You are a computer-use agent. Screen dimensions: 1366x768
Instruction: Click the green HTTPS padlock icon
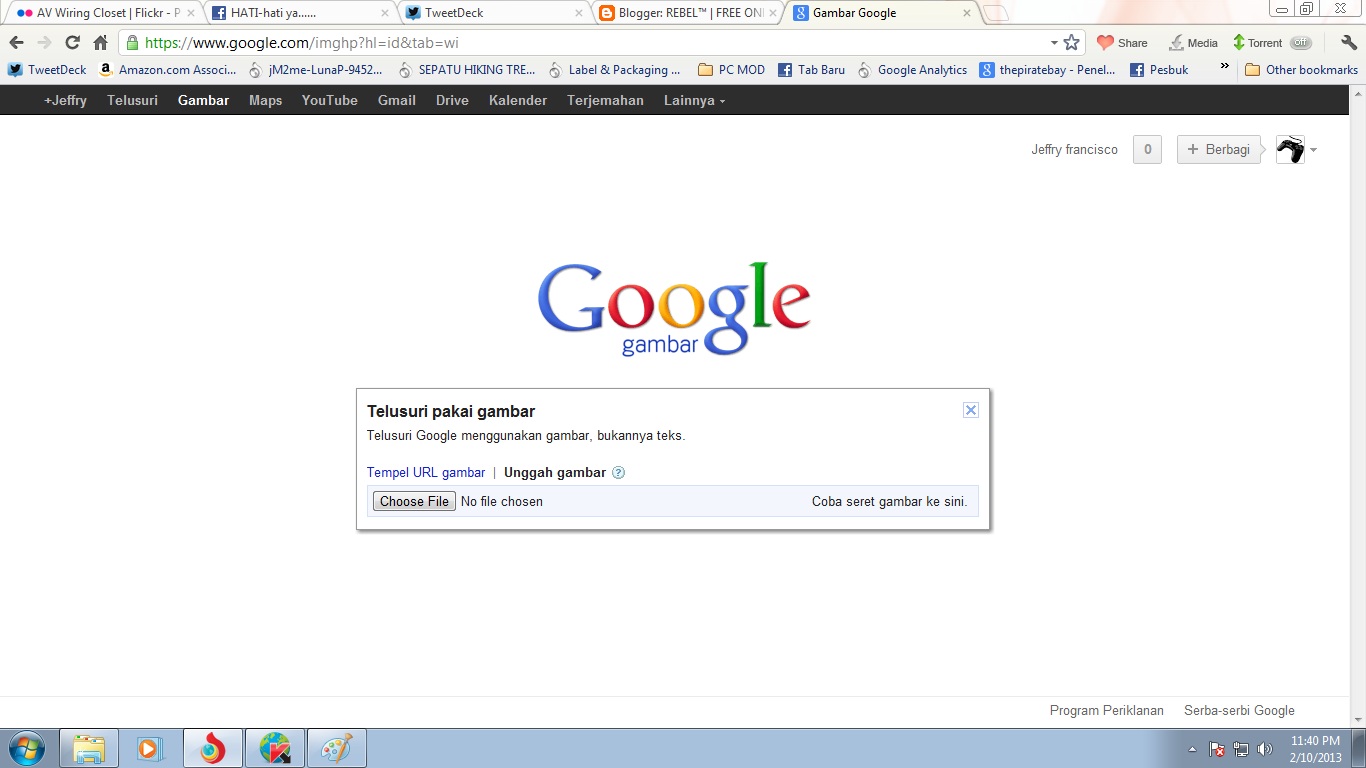(x=132, y=43)
